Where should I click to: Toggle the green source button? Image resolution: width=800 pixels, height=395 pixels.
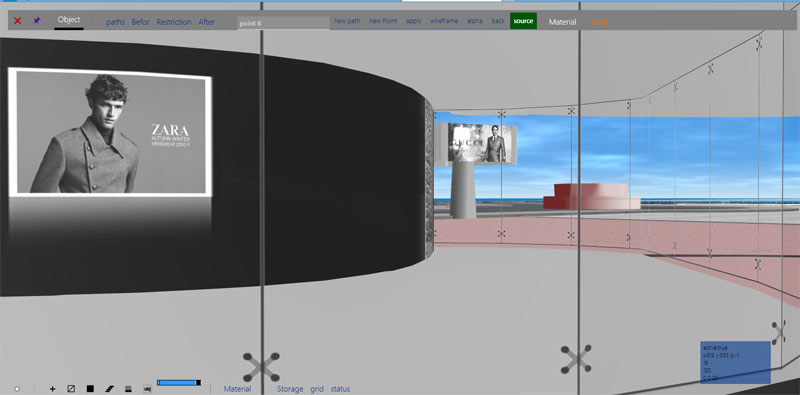pos(523,21)
